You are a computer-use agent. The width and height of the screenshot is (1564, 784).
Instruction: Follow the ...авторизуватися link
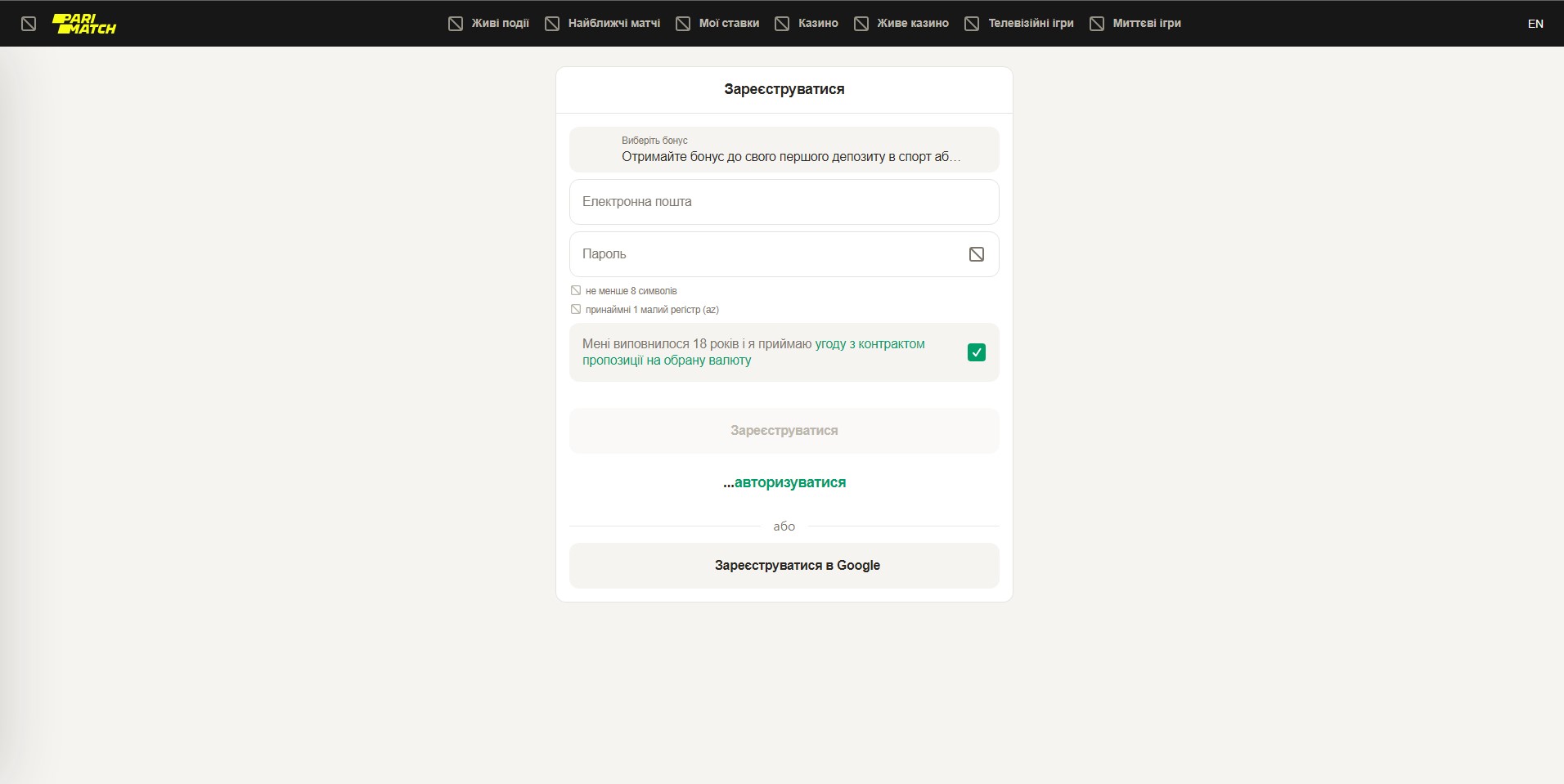pos(784,482)
